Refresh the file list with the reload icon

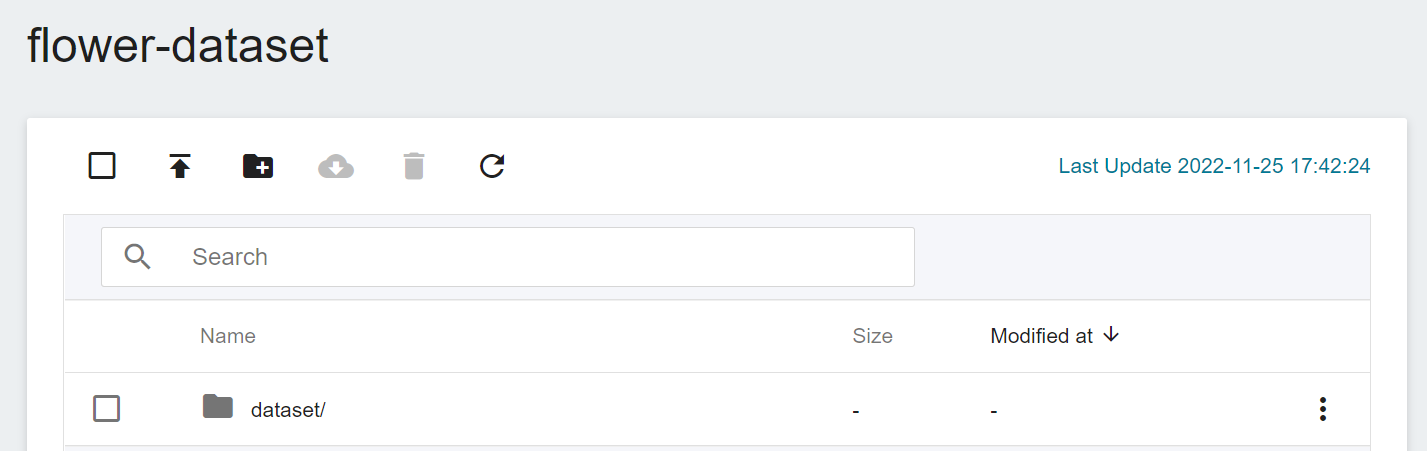(x=492, y=166)
